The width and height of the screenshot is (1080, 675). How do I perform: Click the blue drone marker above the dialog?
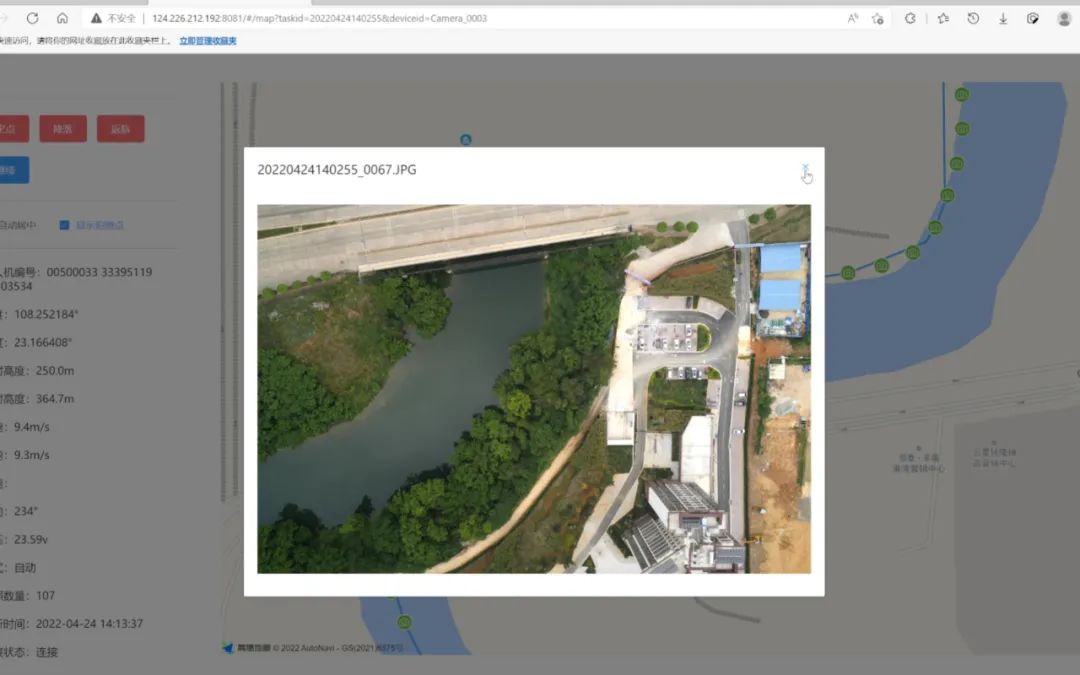pos(465,139)
